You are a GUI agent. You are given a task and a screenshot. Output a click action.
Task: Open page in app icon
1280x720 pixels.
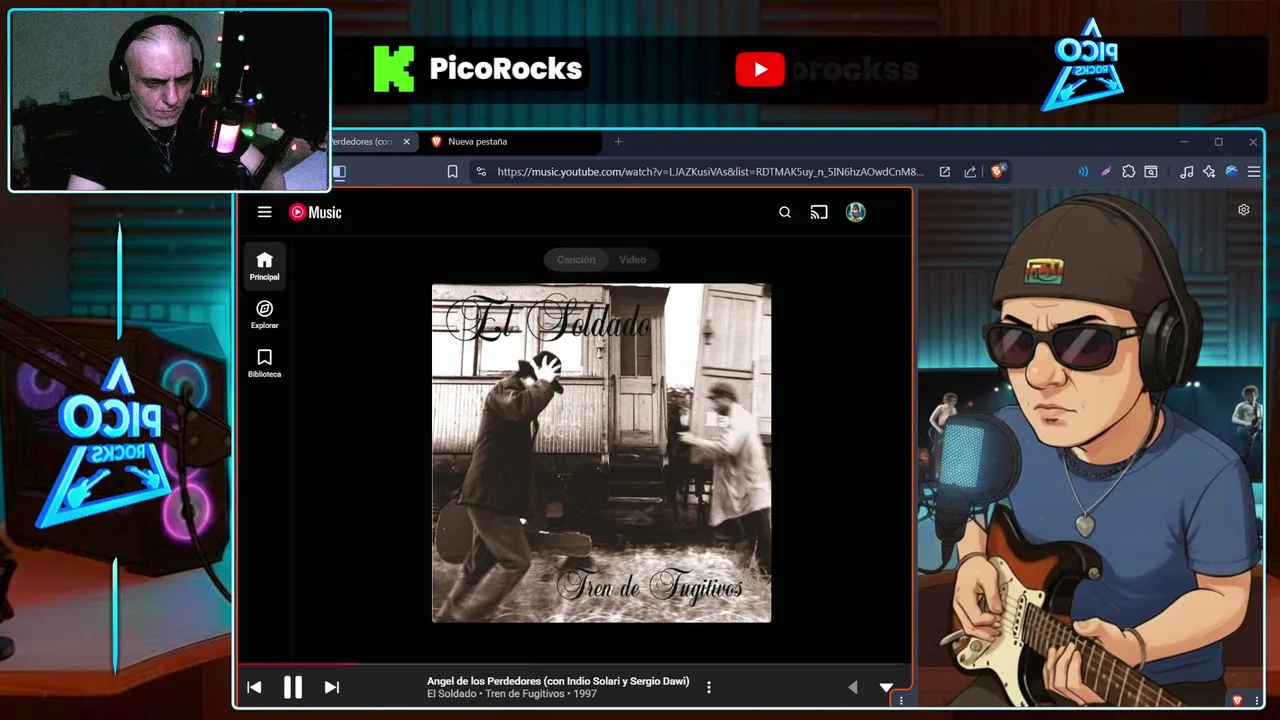tap(944, 172)
